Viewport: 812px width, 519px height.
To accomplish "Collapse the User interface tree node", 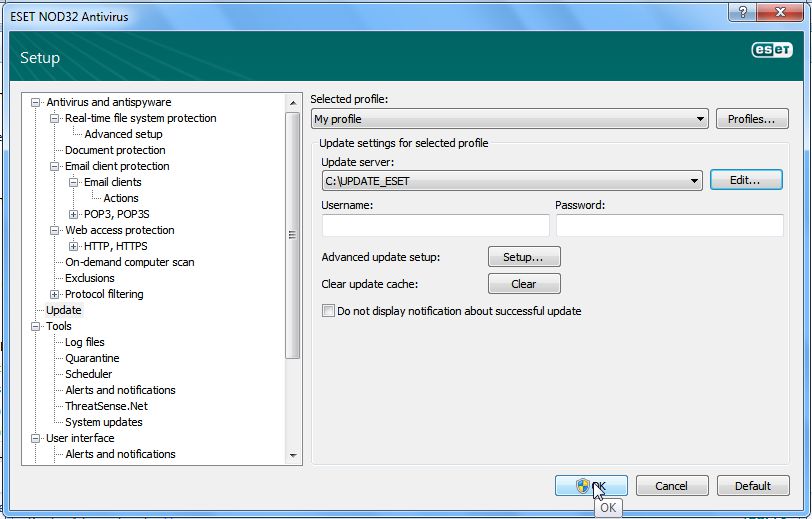I will pyautogui.click(x=35, y=439).
